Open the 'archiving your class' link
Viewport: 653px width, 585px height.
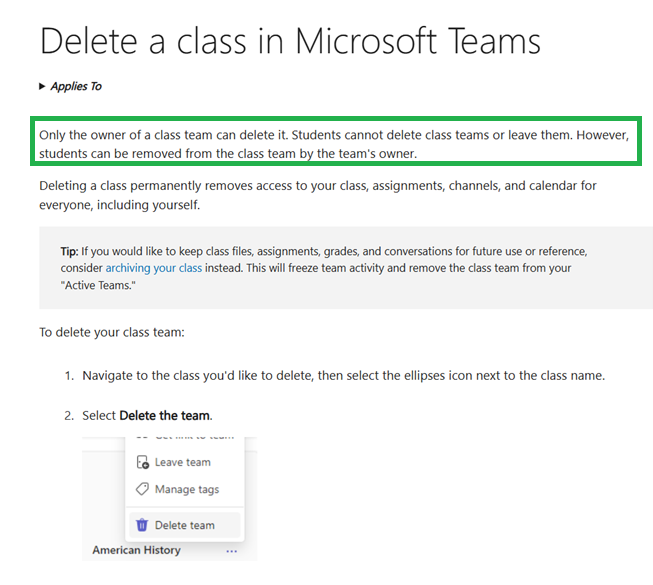tap(154, 268)
